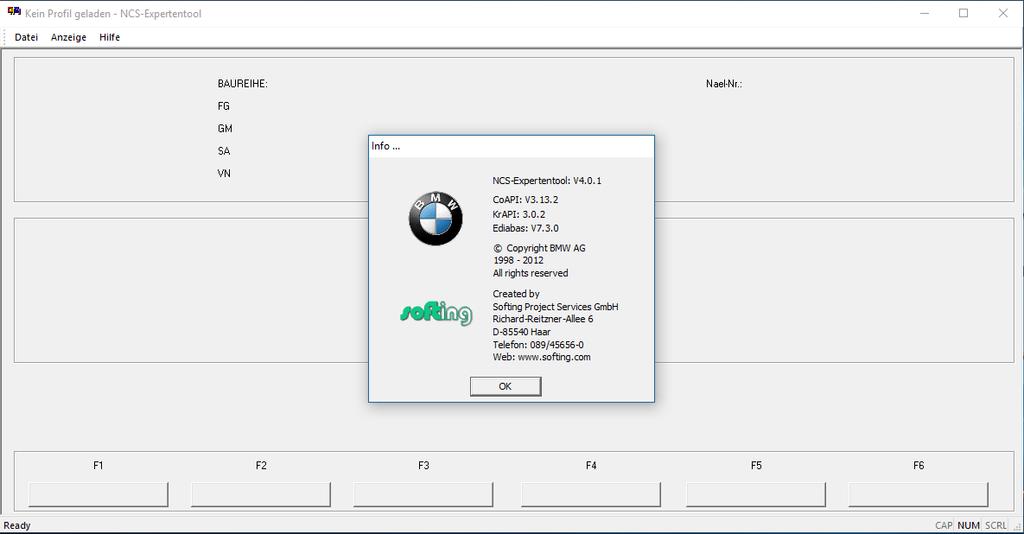Click the KrAPI: 3.0.2 line
This screenshot has height=534, width=1024.
pos(519,214)
